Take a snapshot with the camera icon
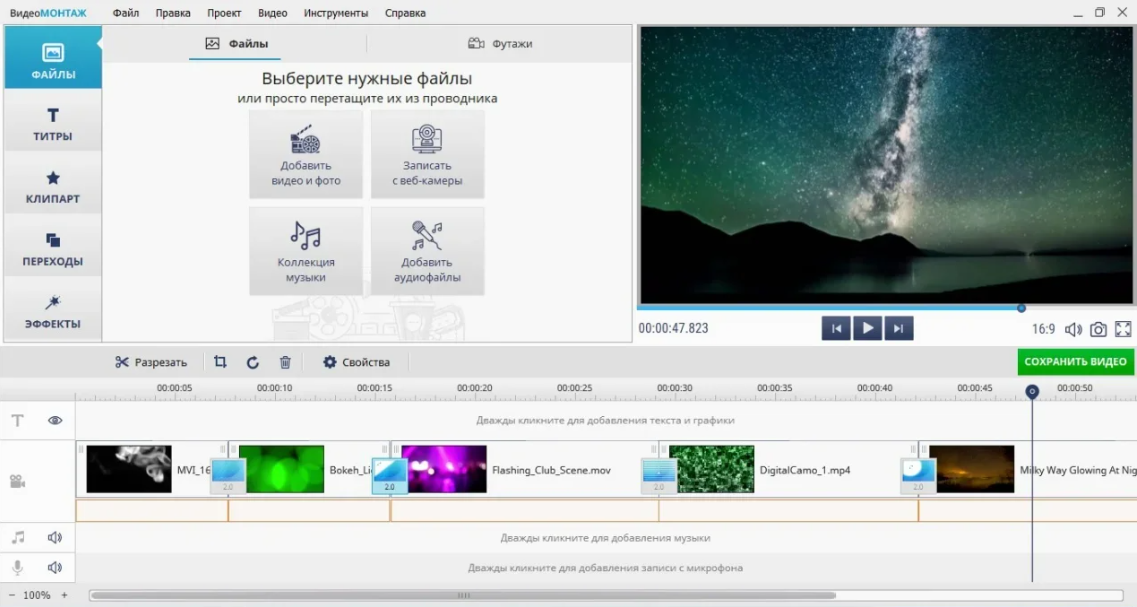The height and width of the screenshot is (607, 1137). tap(1098, 329)
